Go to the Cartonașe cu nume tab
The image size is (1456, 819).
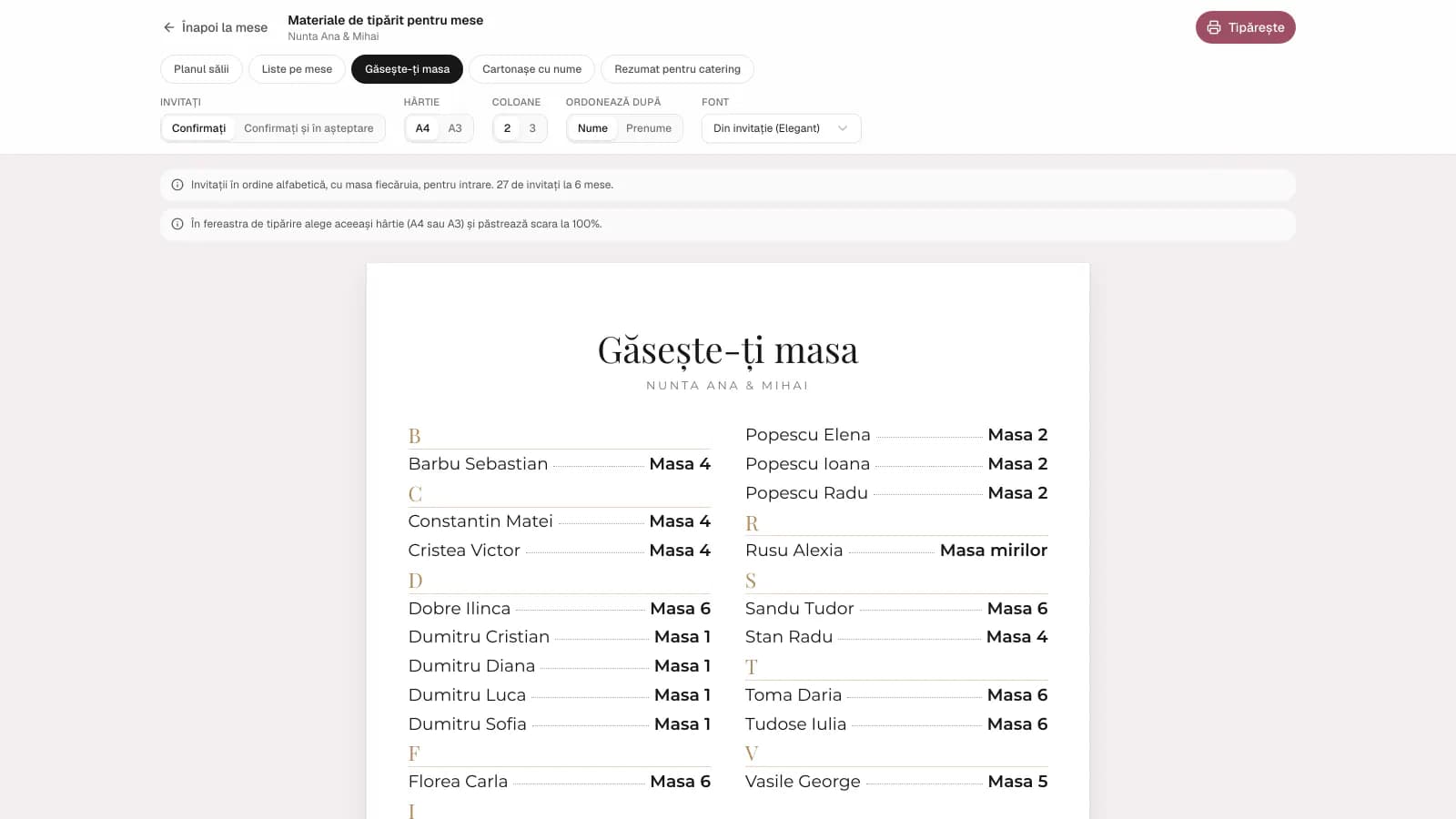coord(531,69)
